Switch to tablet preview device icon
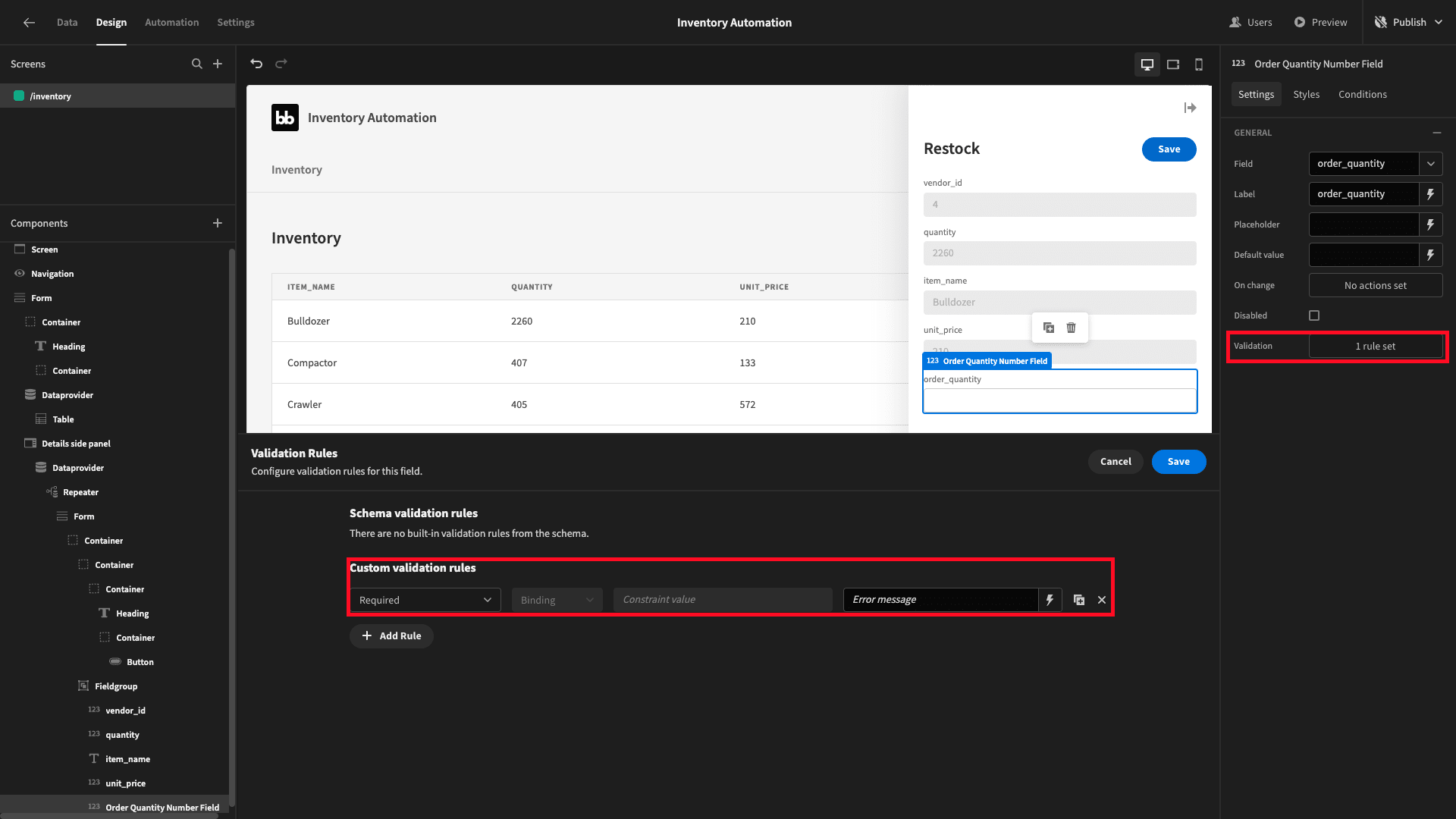The height and width of the screenshot is (819, 1456). (x=1173, y=64)
